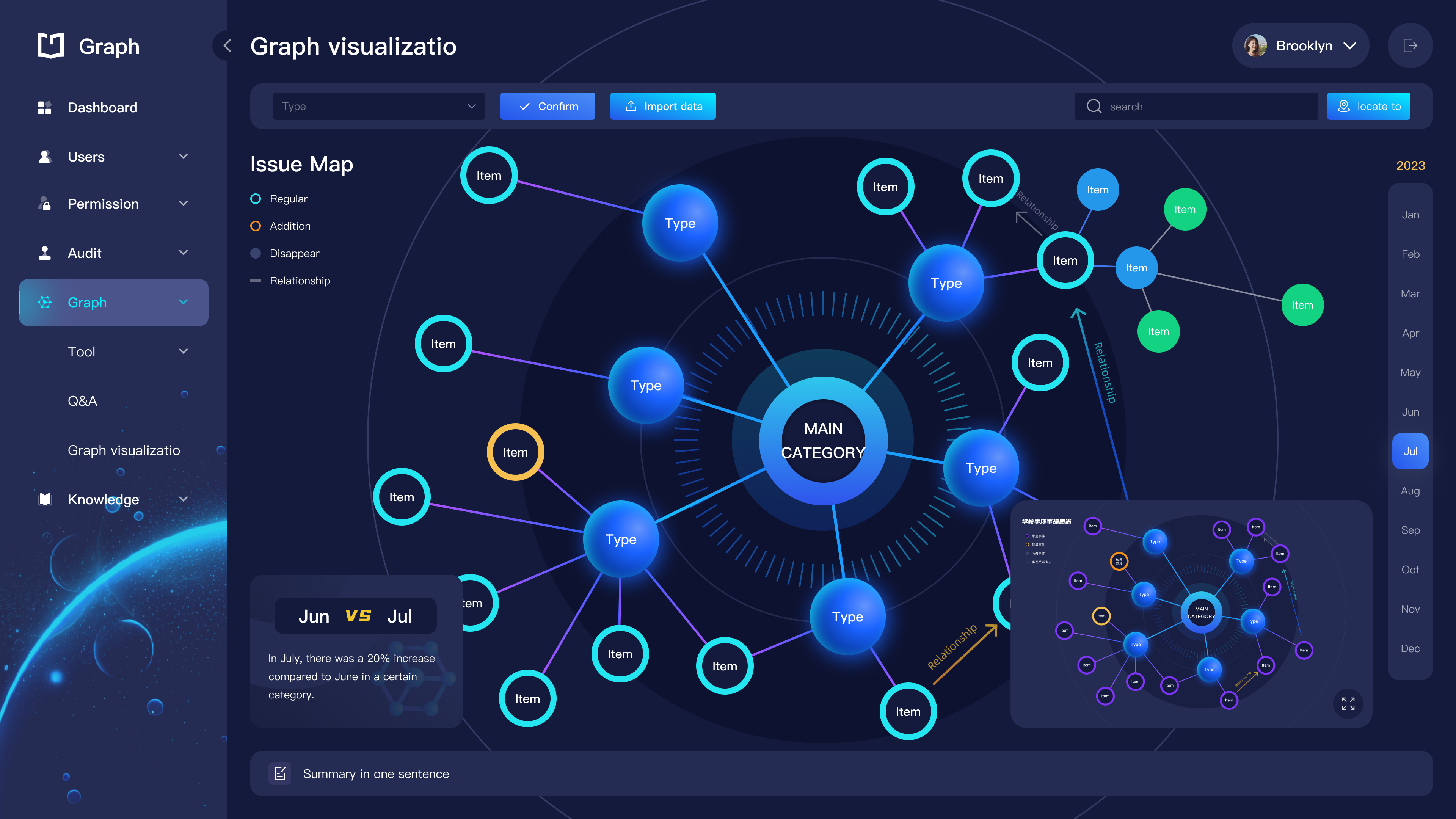Toggle the Addition legend marker
The image size is (1456, 819).
256,226
